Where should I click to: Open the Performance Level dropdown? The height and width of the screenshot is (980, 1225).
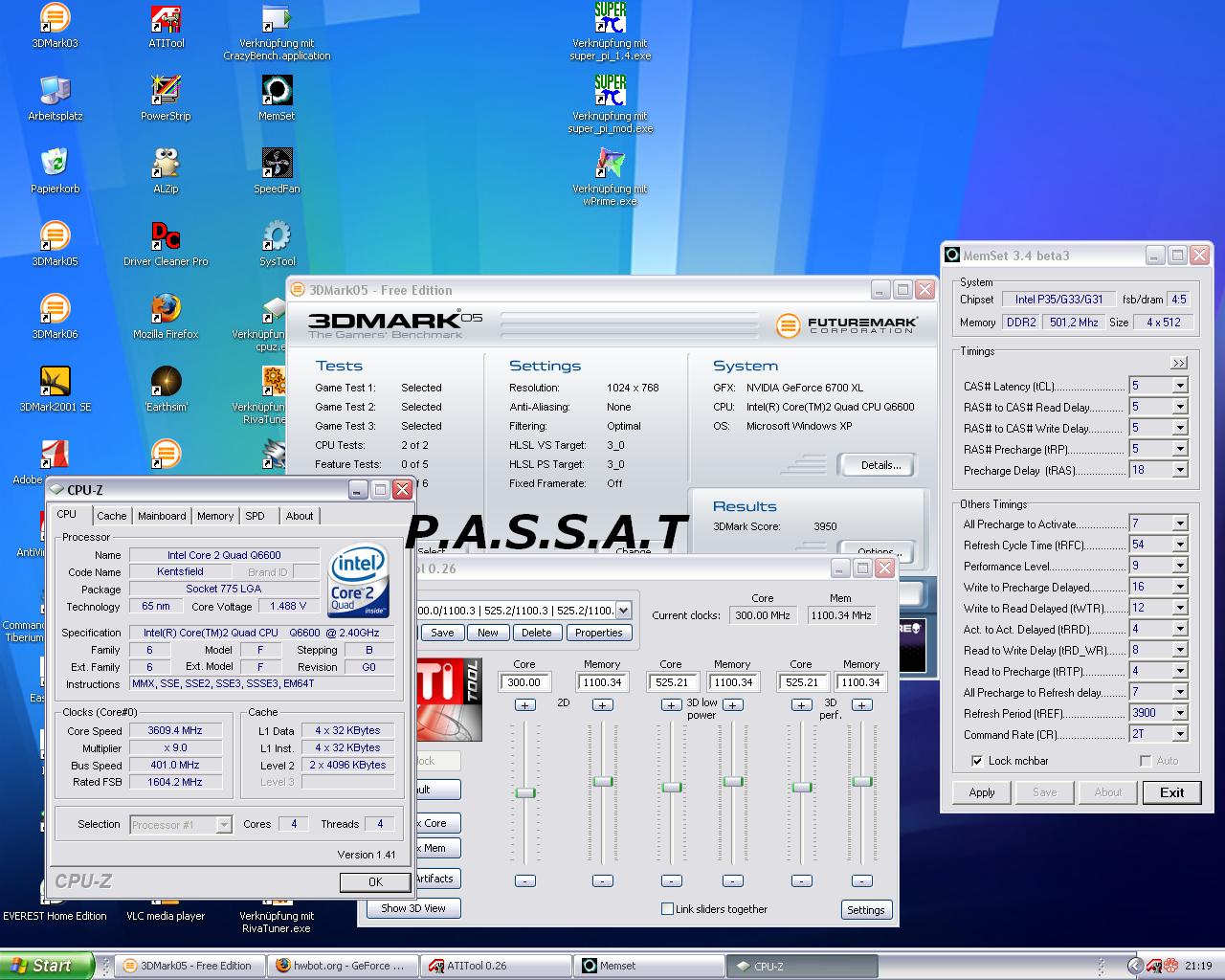pyautogui.click(x=1179, y=566)
